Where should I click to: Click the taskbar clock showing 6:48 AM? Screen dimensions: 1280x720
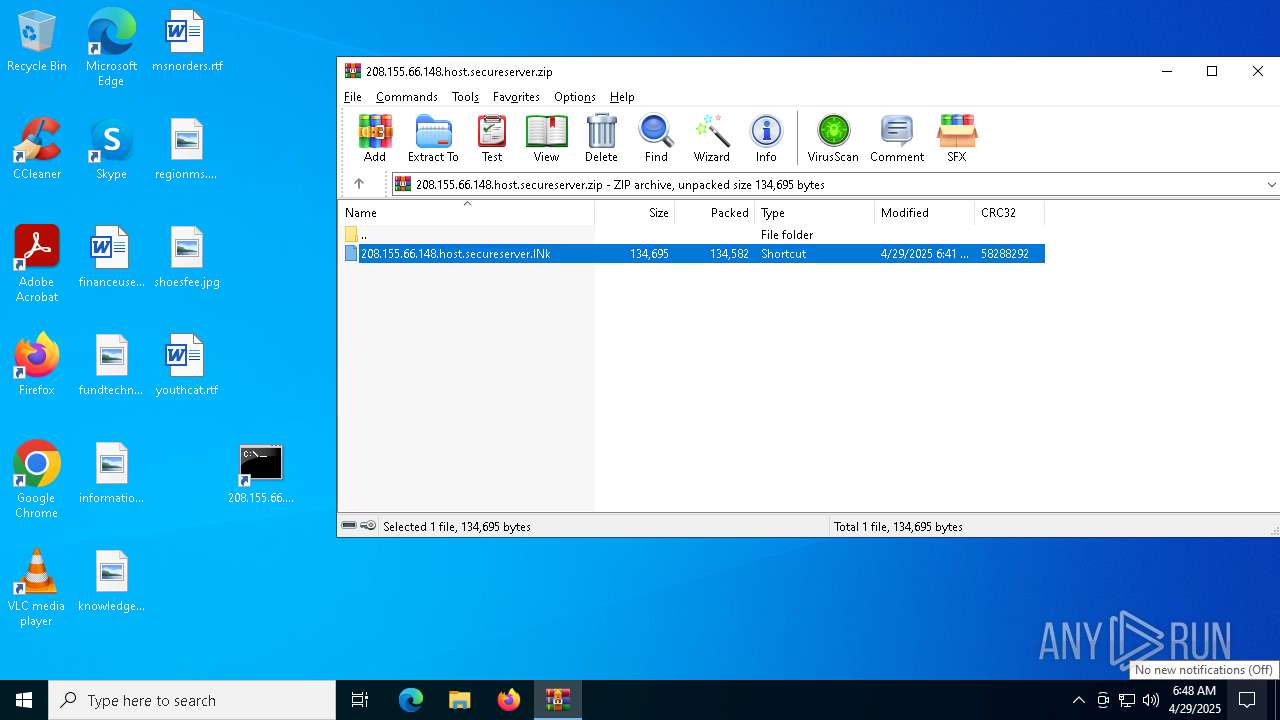1194,700
